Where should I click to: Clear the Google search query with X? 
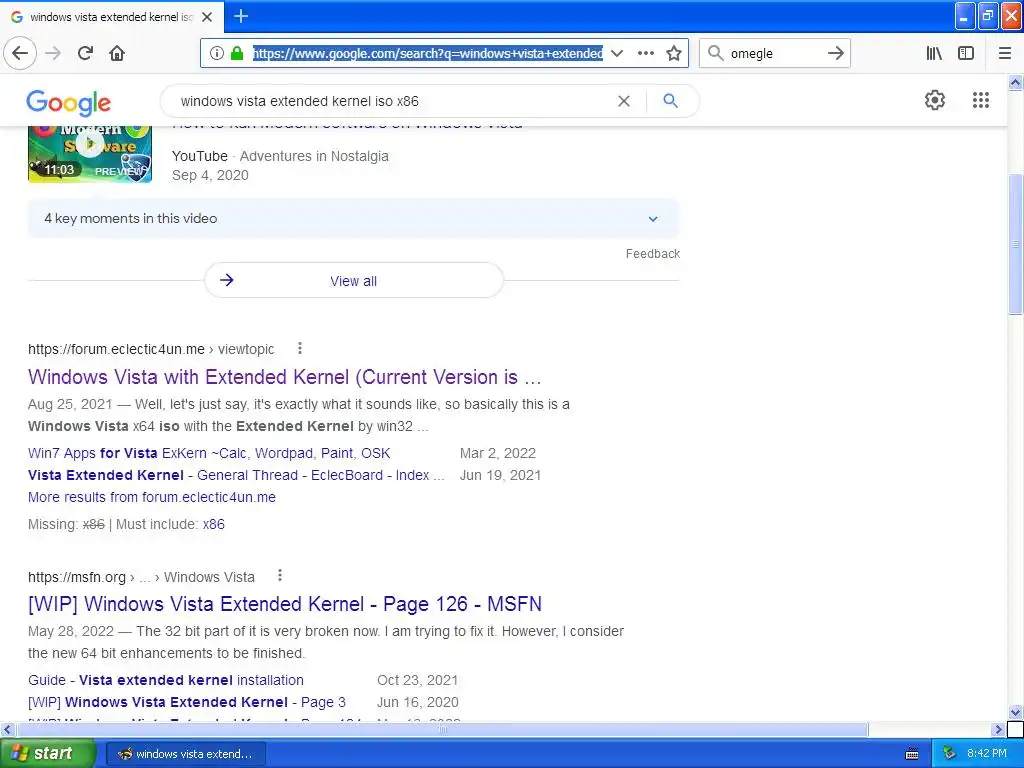[624, 101]
